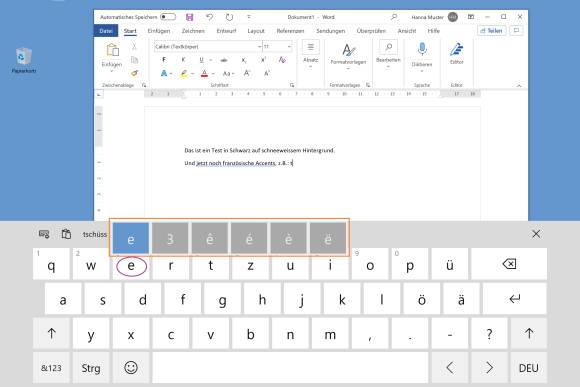Switch to the Überprüfen tab
Image resolution: width=580 pixels, height=387 pixels.
pos(371,31)
